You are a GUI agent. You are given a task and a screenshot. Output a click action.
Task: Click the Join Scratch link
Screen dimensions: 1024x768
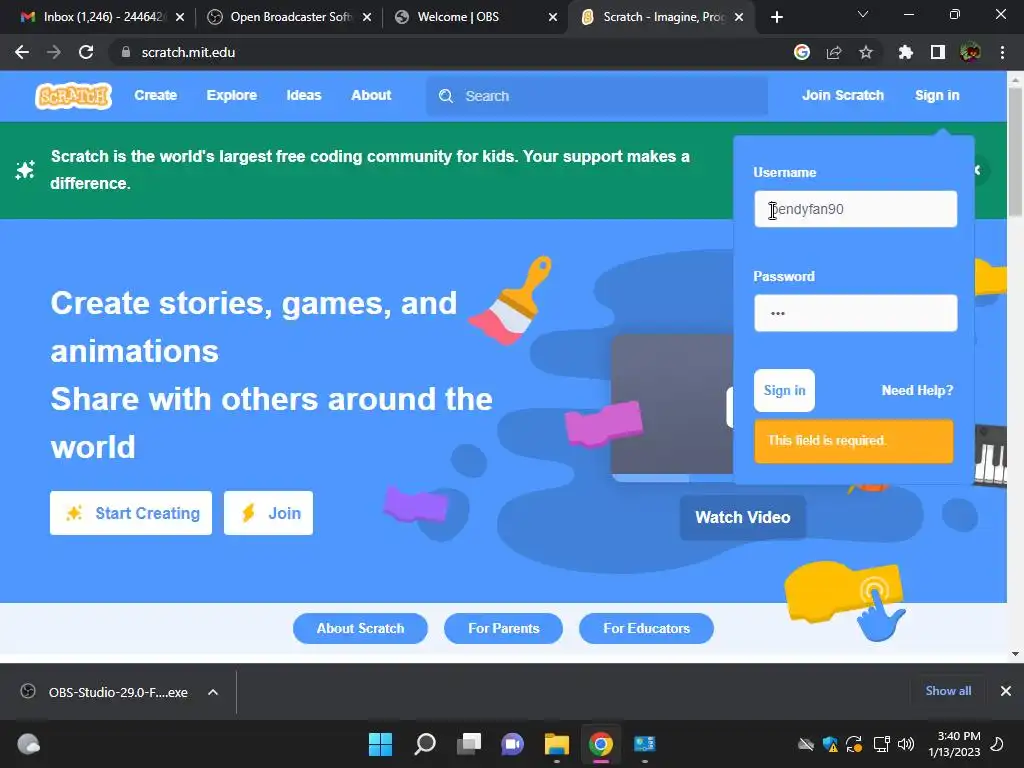pos(842,95)
